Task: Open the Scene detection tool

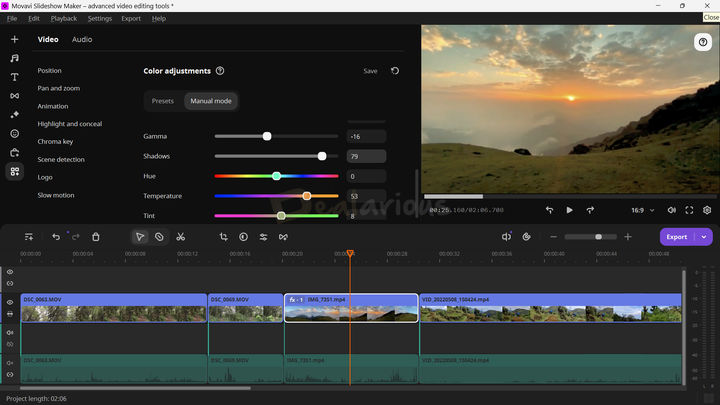Action: [x=61, y=159]
